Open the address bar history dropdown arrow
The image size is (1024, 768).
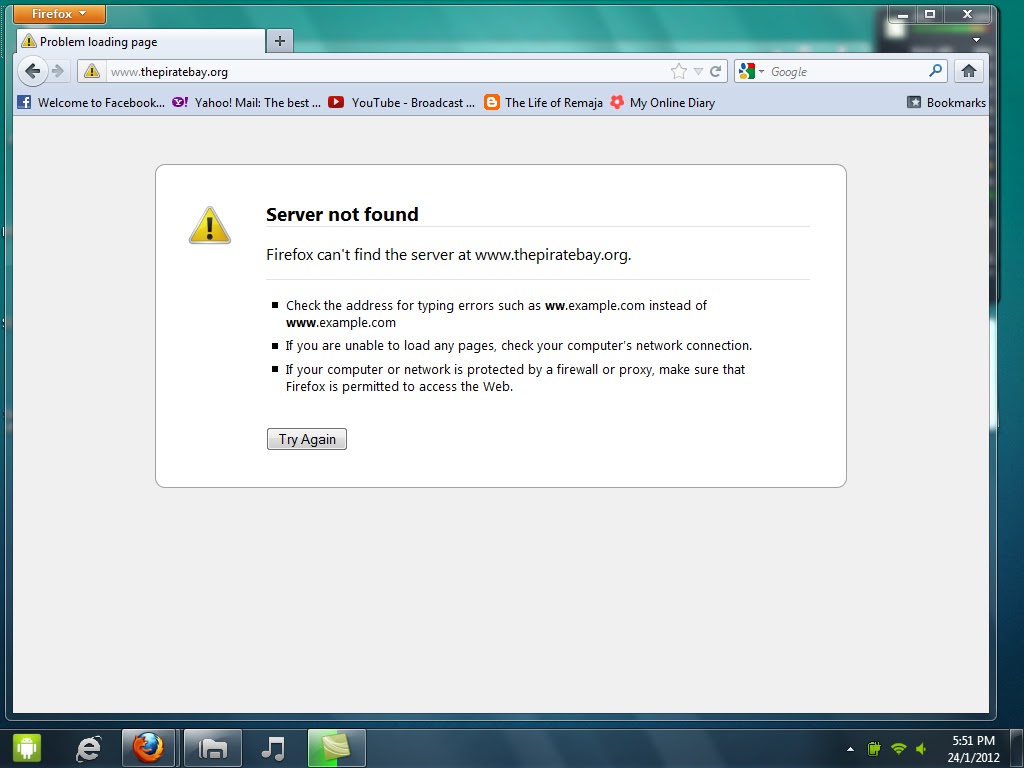pyautogui.click(x=698, y=71)
